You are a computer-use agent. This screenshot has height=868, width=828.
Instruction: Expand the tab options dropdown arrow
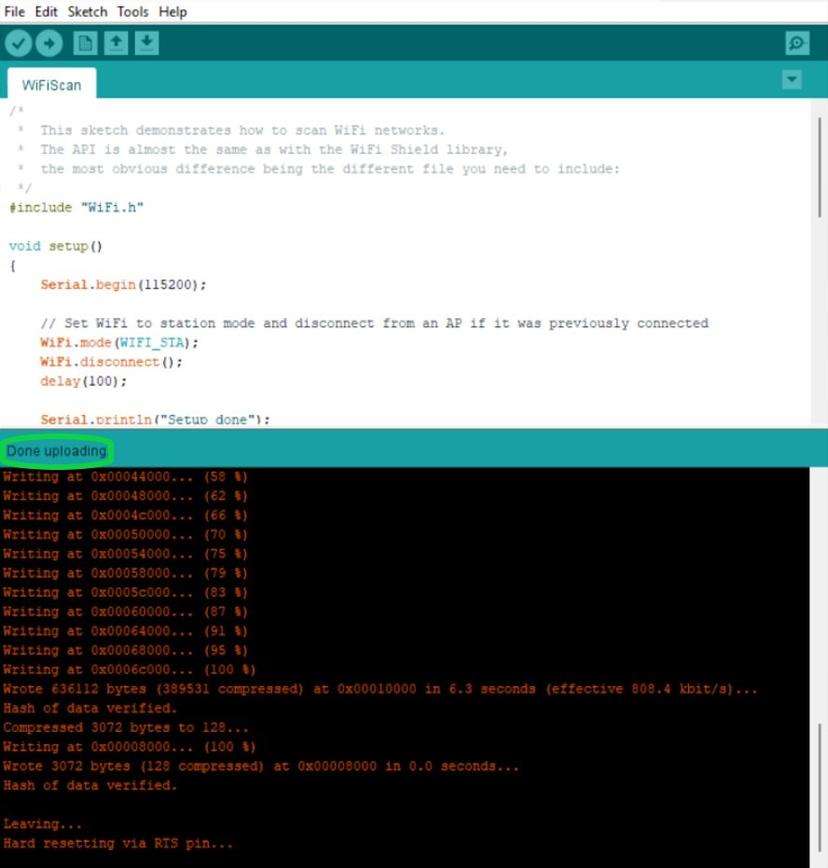792,80
